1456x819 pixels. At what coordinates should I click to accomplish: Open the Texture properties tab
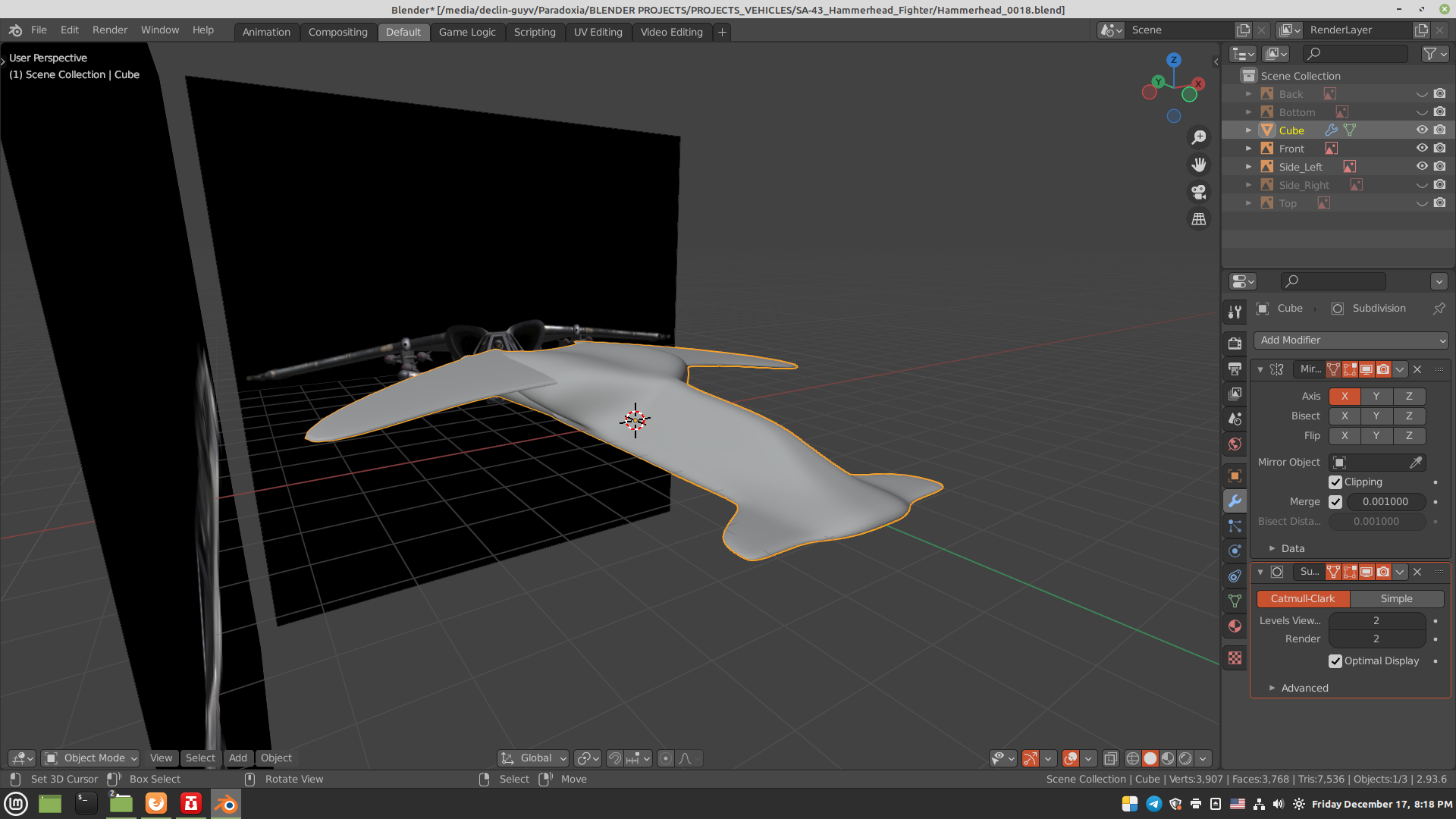click(x=1235, y=658)
